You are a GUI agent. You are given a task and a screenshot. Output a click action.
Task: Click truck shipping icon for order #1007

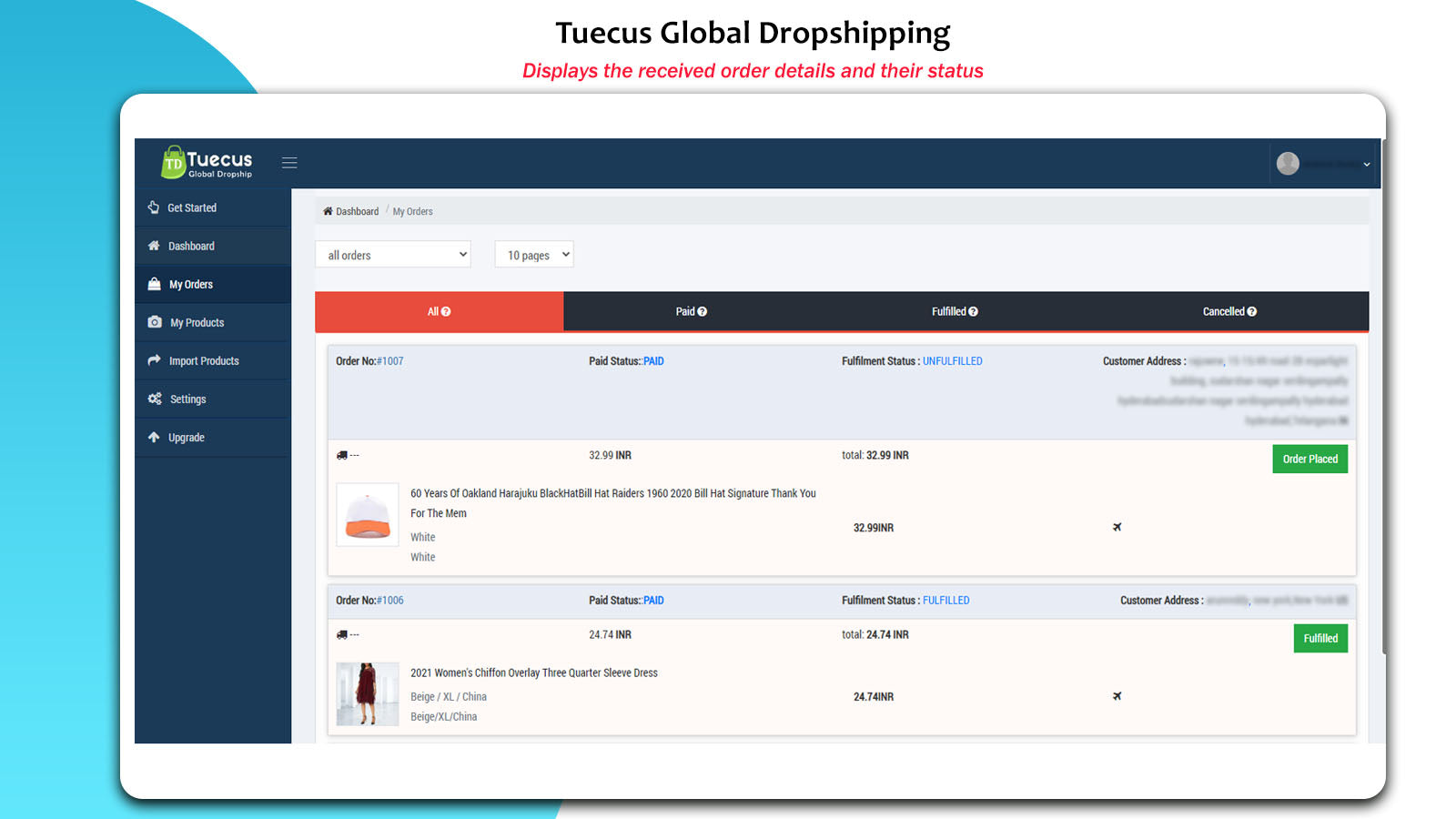342,455
